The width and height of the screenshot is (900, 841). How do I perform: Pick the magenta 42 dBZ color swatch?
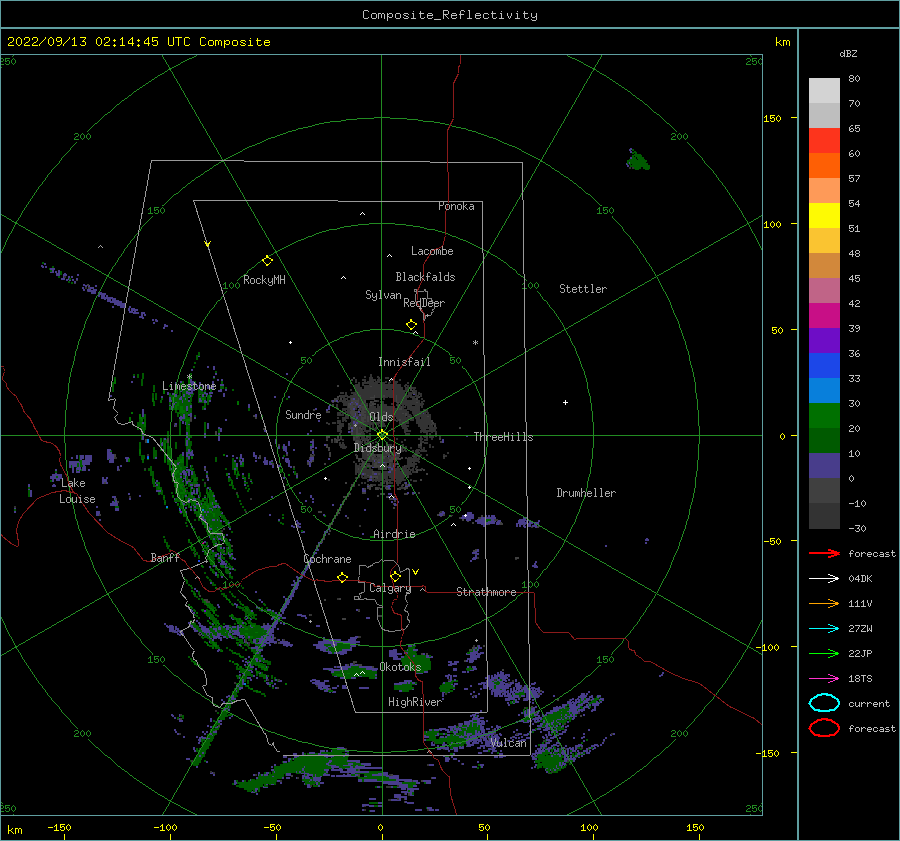tap(824, 315)
